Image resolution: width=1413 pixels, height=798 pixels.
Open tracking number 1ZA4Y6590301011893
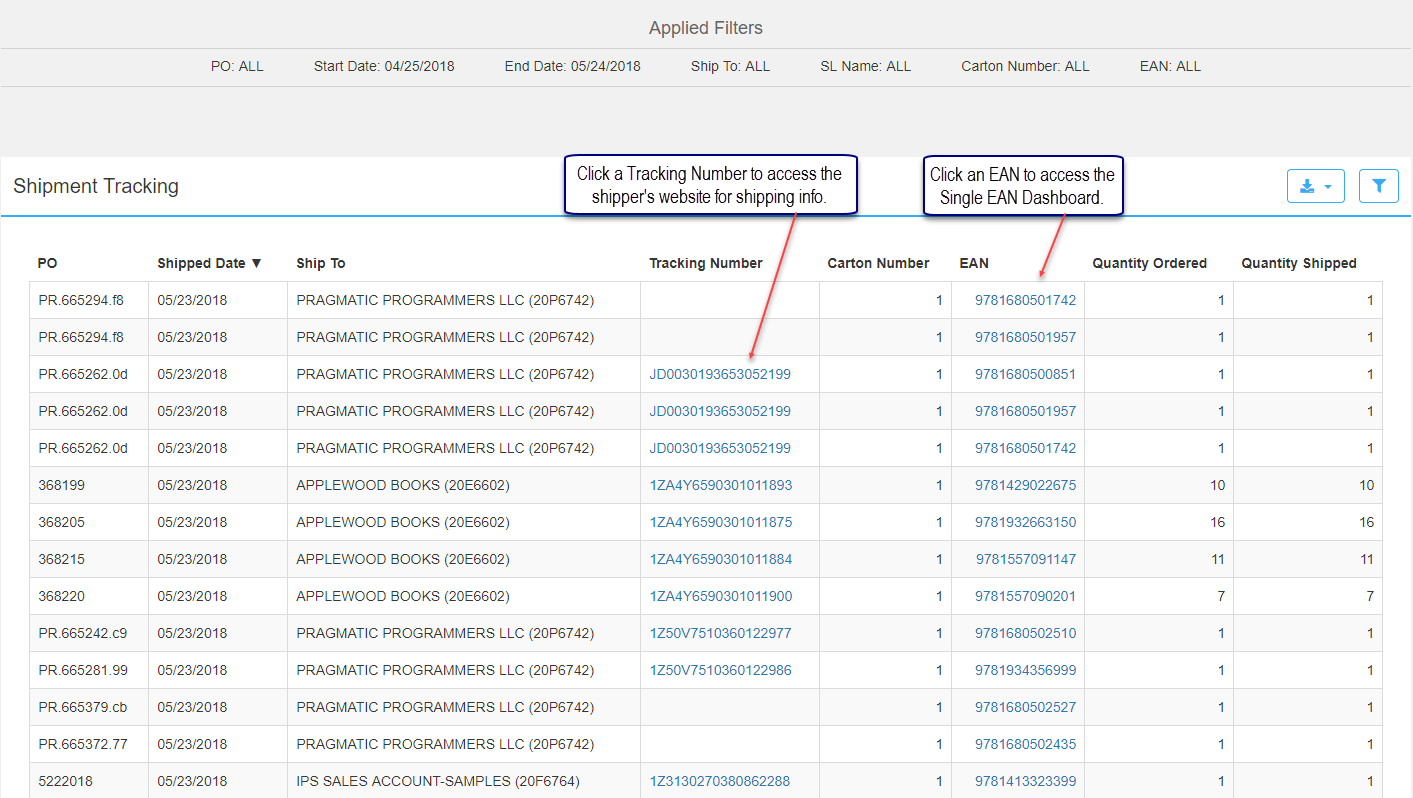(721, 485)
